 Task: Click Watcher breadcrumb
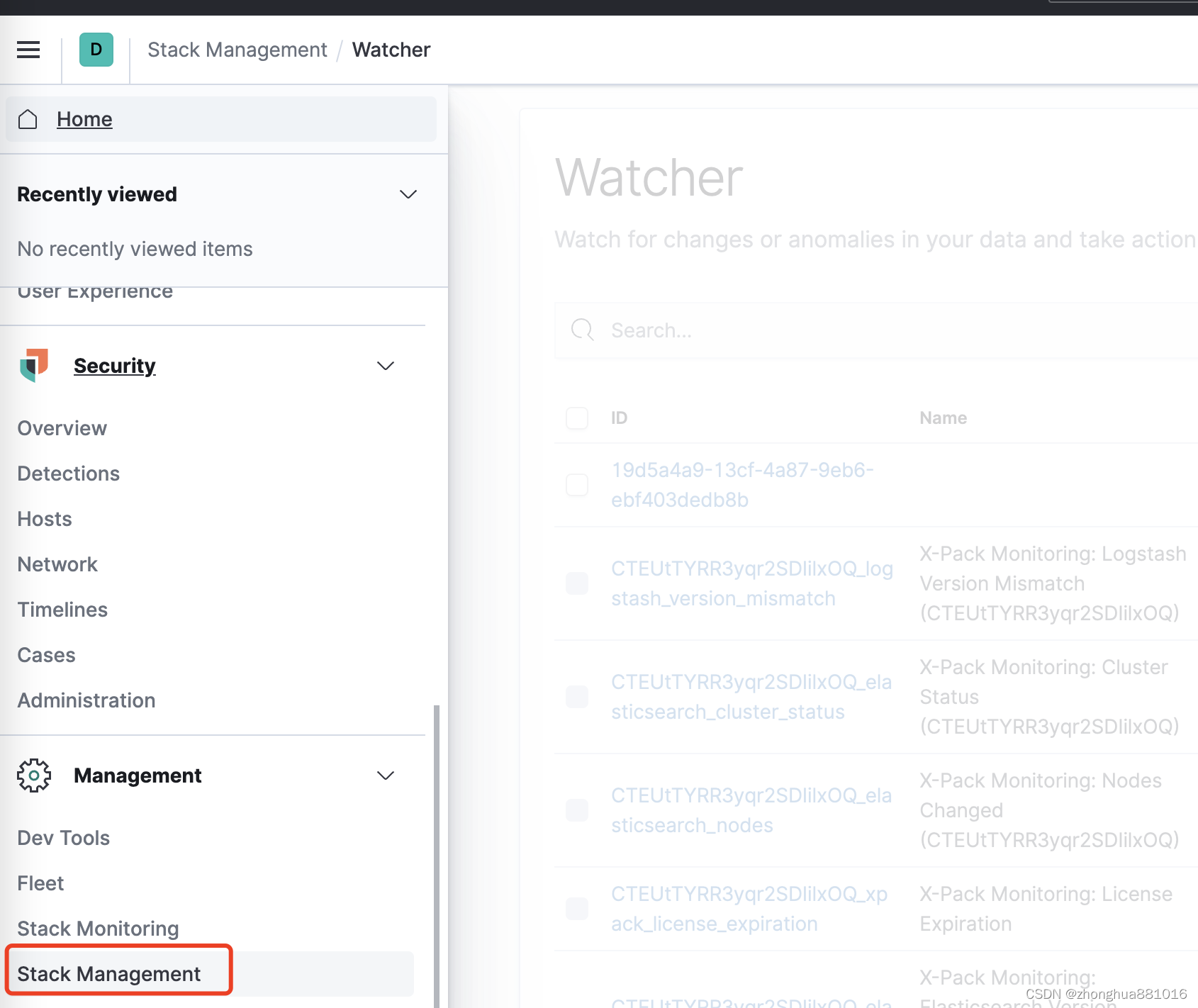click(391, 50)
